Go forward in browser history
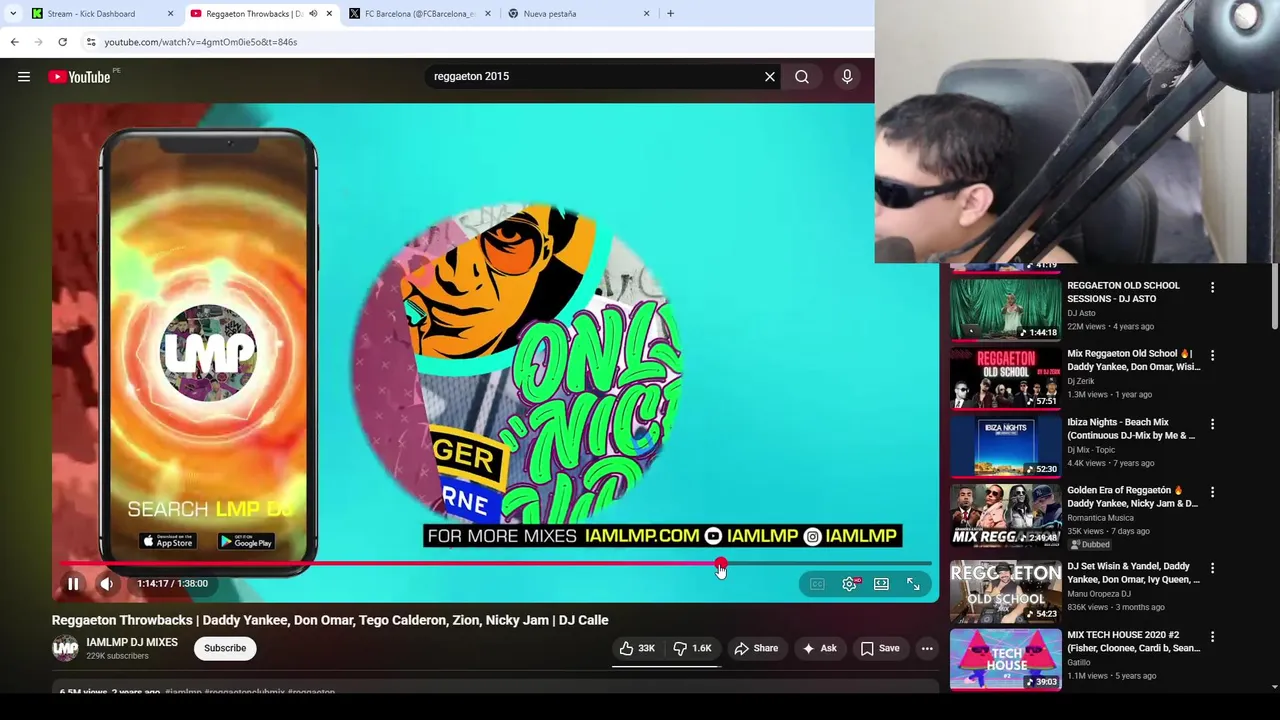 click(38, 42)
